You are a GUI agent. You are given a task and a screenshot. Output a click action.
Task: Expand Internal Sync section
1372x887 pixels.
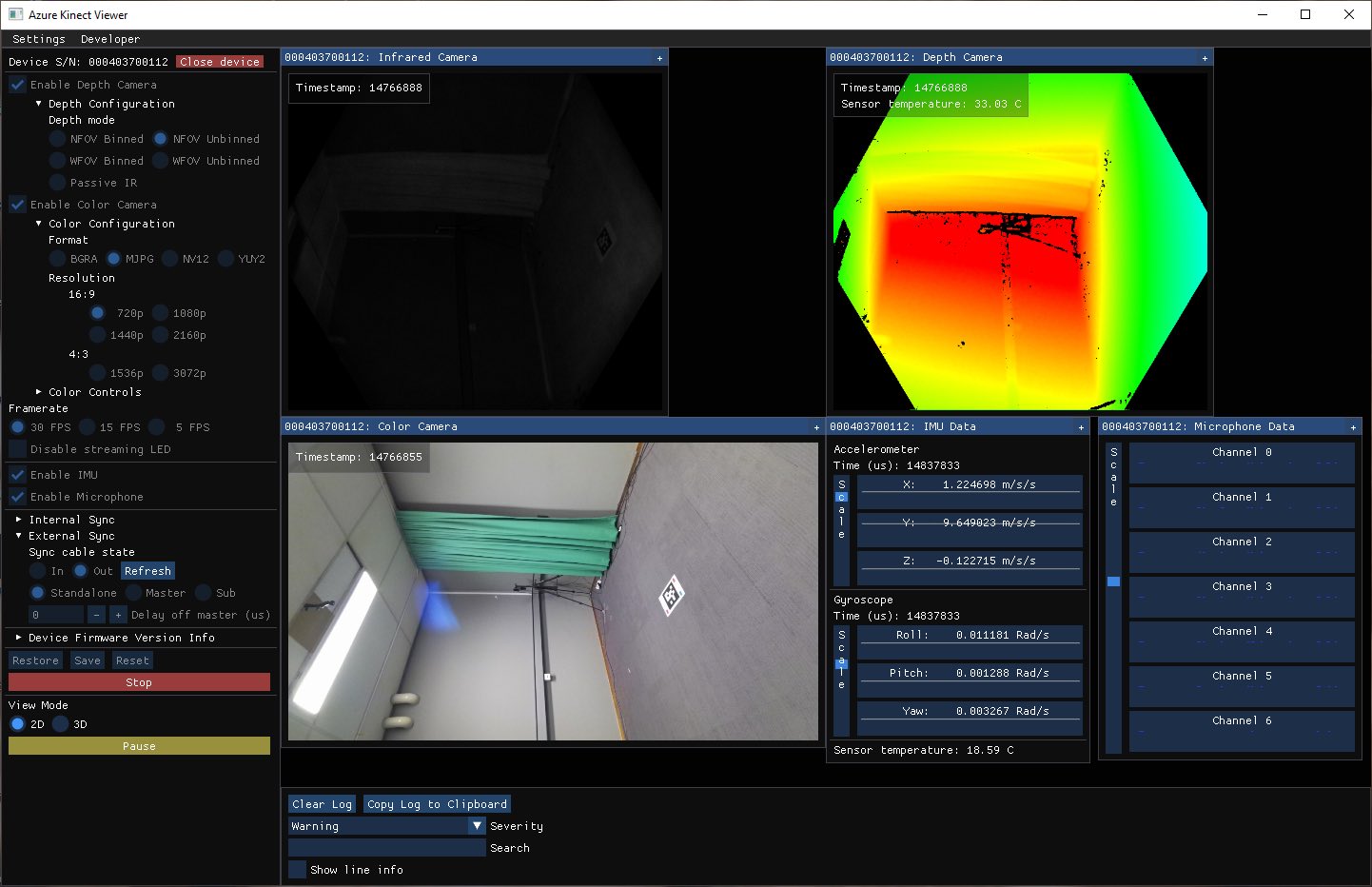(x=18, y=520)
